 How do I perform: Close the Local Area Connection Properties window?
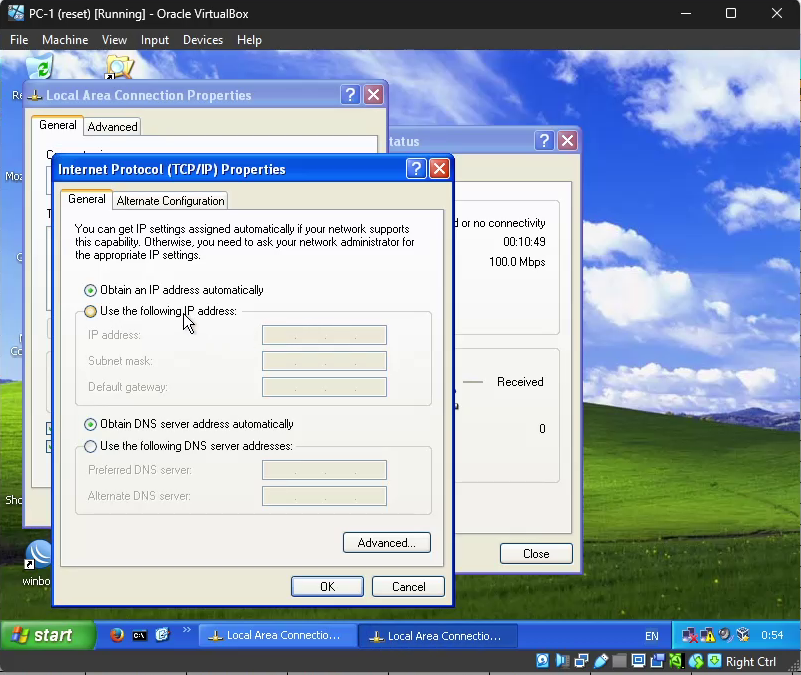click(x=374, y=95)
